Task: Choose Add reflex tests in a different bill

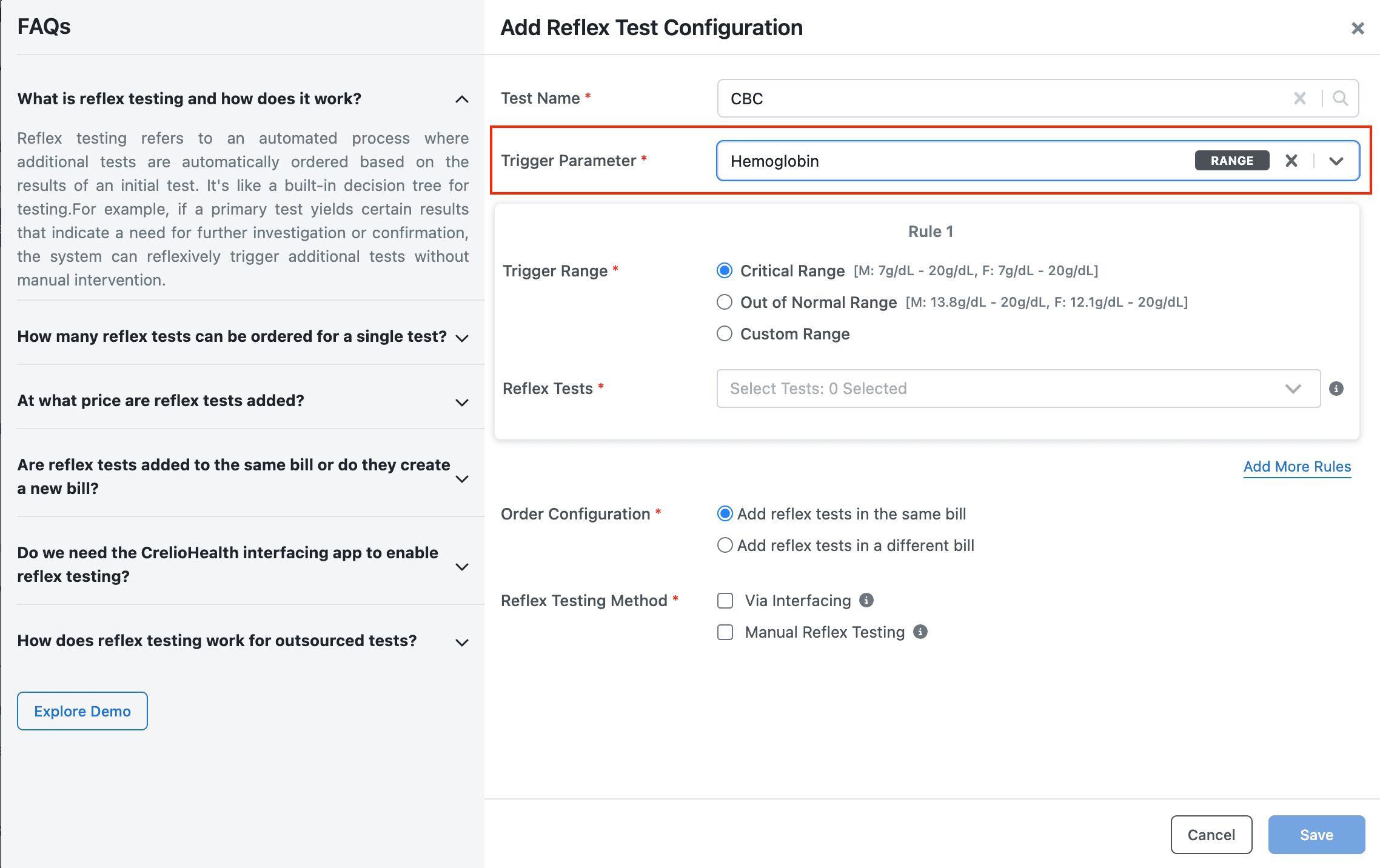Action: pos(725,545)
